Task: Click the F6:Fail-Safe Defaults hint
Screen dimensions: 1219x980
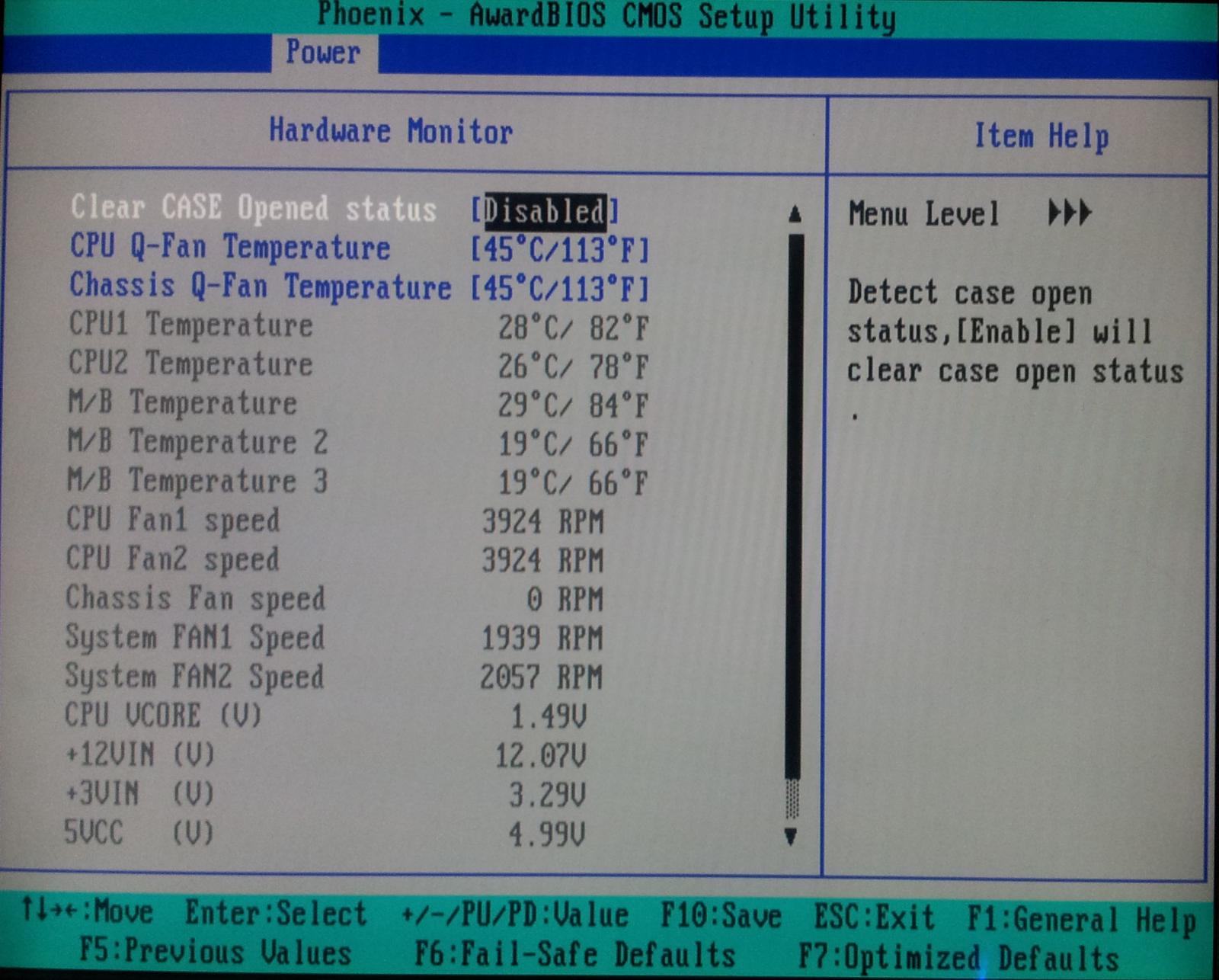Action: (575, 955)
